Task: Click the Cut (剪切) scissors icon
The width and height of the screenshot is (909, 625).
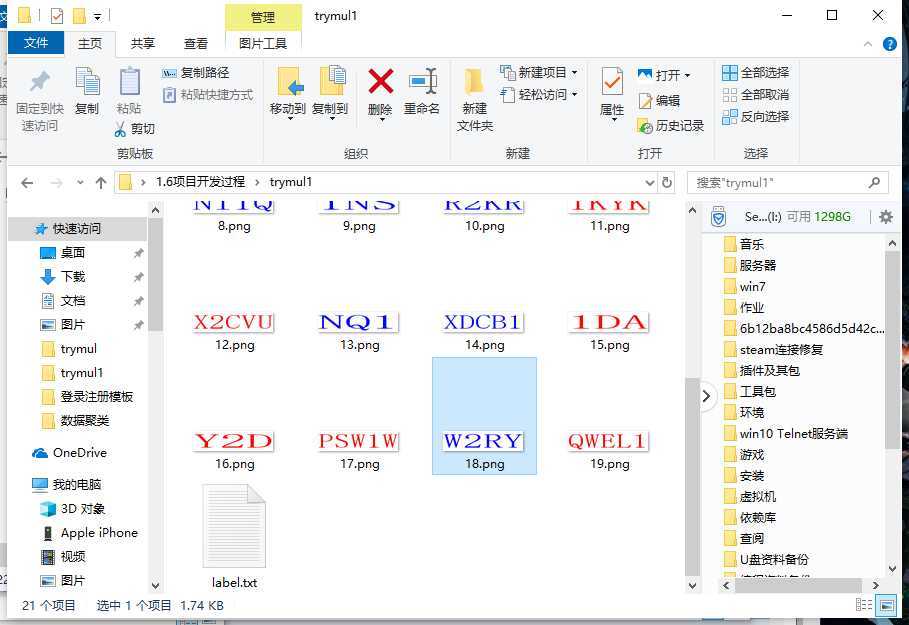Action: 120,129
